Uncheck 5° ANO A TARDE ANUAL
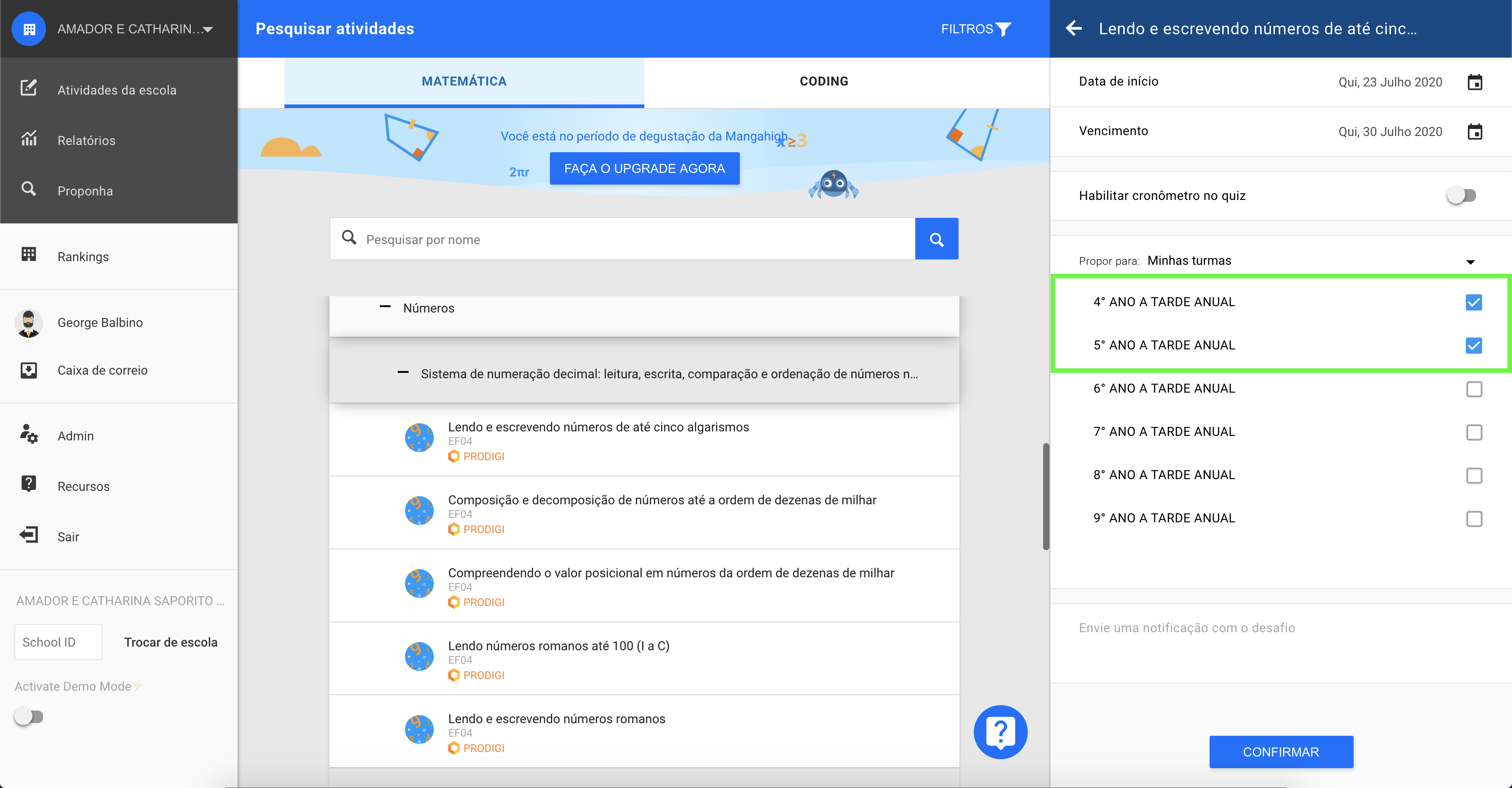The height and width of the screenshot is (788, 1512). (x=1474, y=345)
